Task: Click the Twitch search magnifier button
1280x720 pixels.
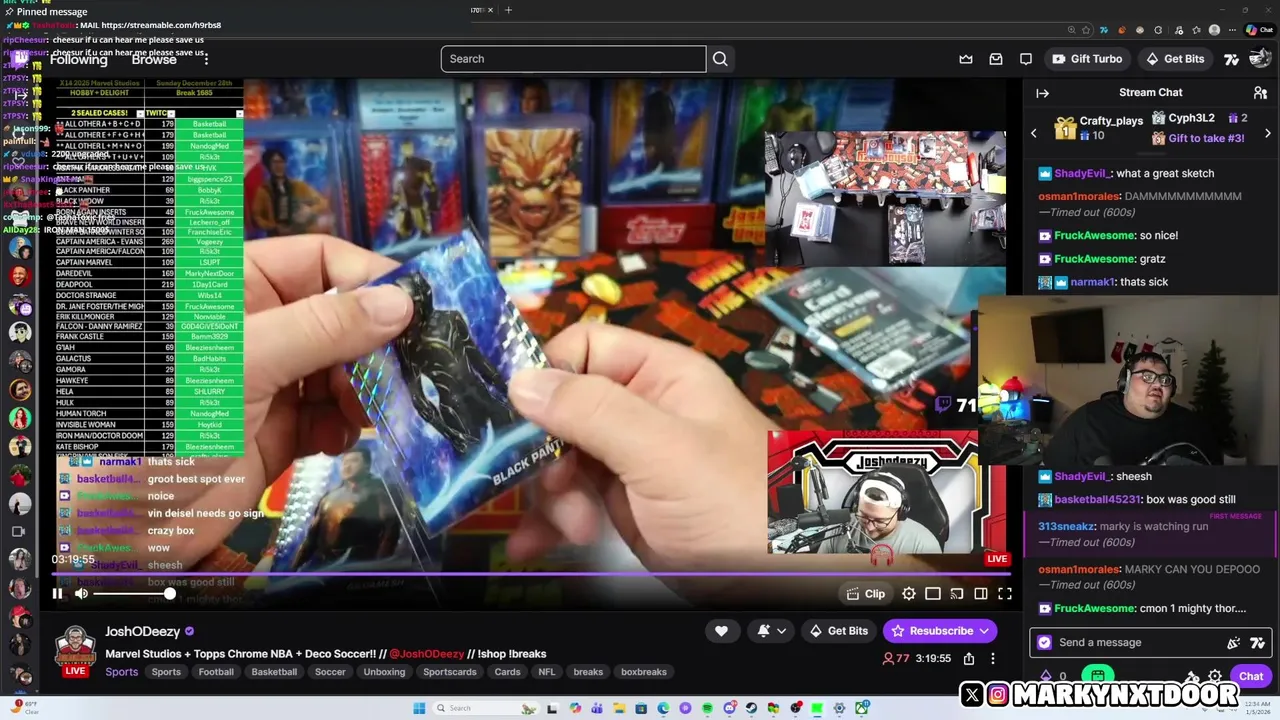Action: (x=720, y=59)
